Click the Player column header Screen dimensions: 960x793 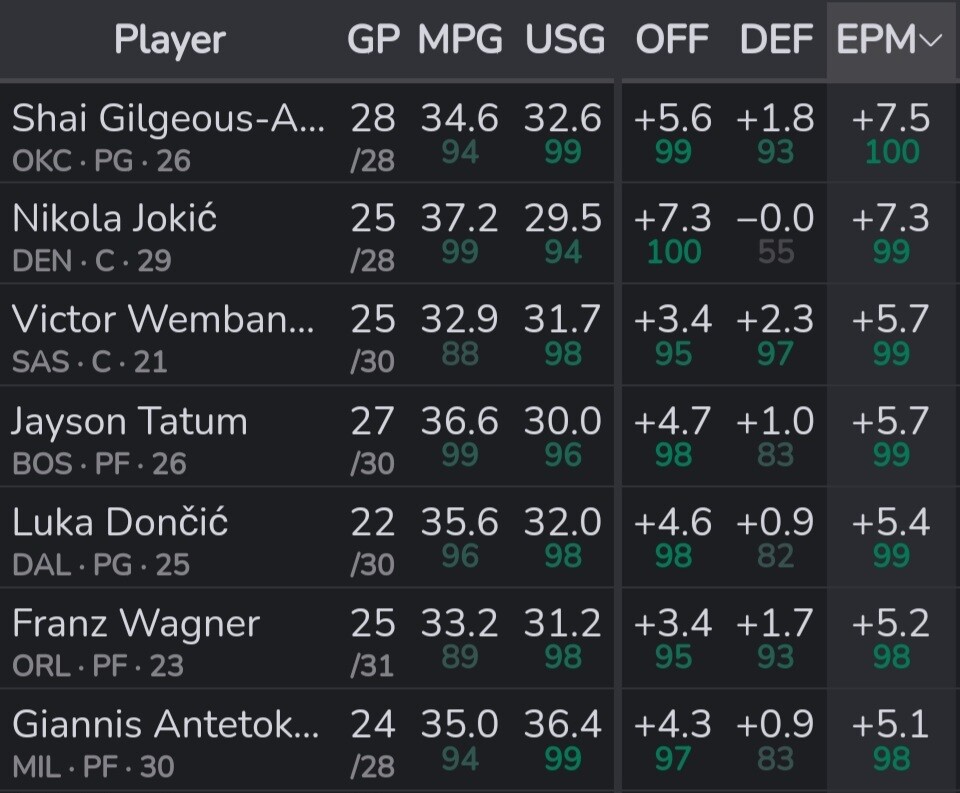pyautogui.click(x=169, y=40)
